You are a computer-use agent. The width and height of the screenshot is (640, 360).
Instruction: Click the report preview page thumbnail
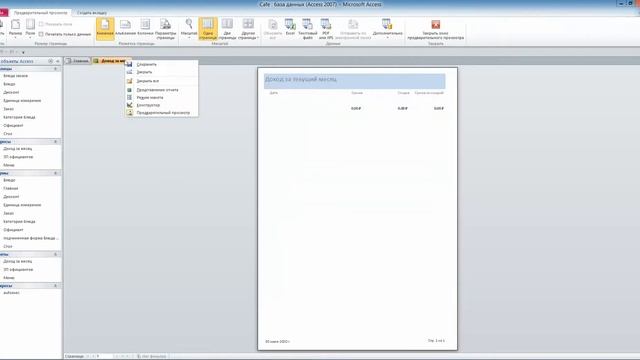(x=357, y=209)
